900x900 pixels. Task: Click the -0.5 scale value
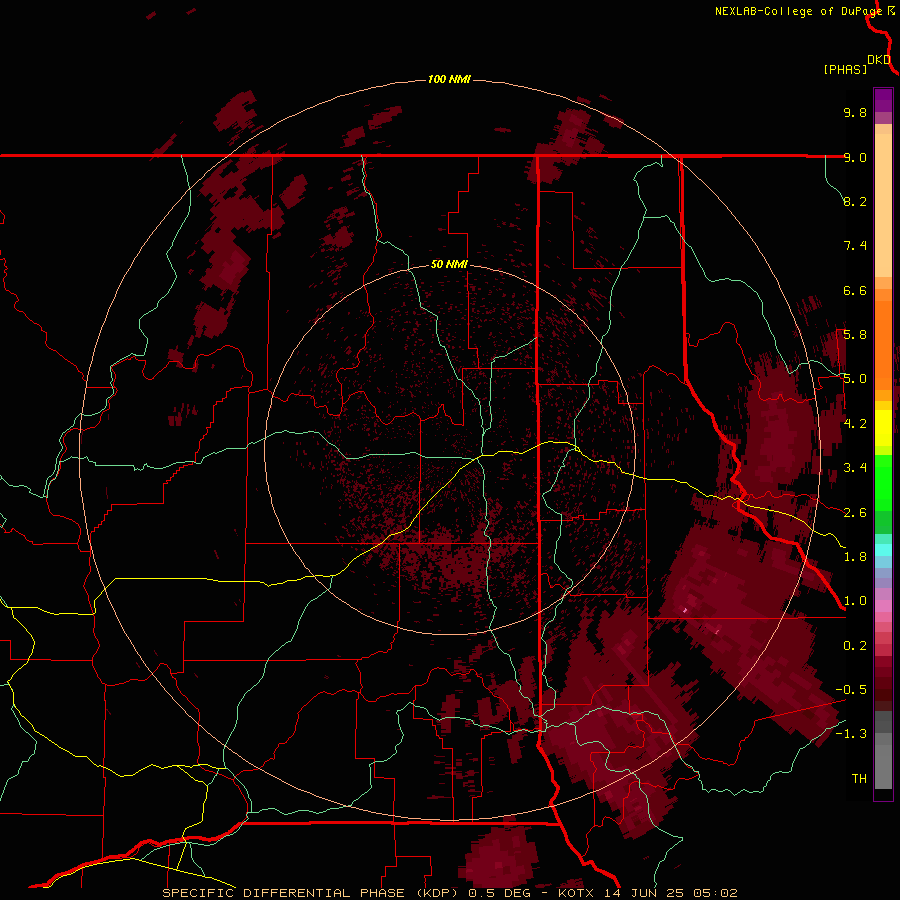pos(851,690)
